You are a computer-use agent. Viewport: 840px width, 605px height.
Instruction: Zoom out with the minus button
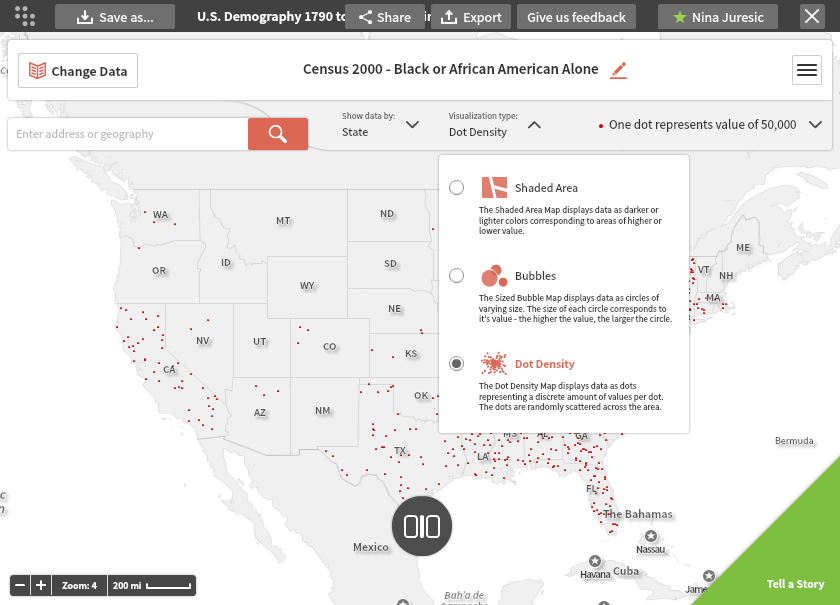coord(20,585)
